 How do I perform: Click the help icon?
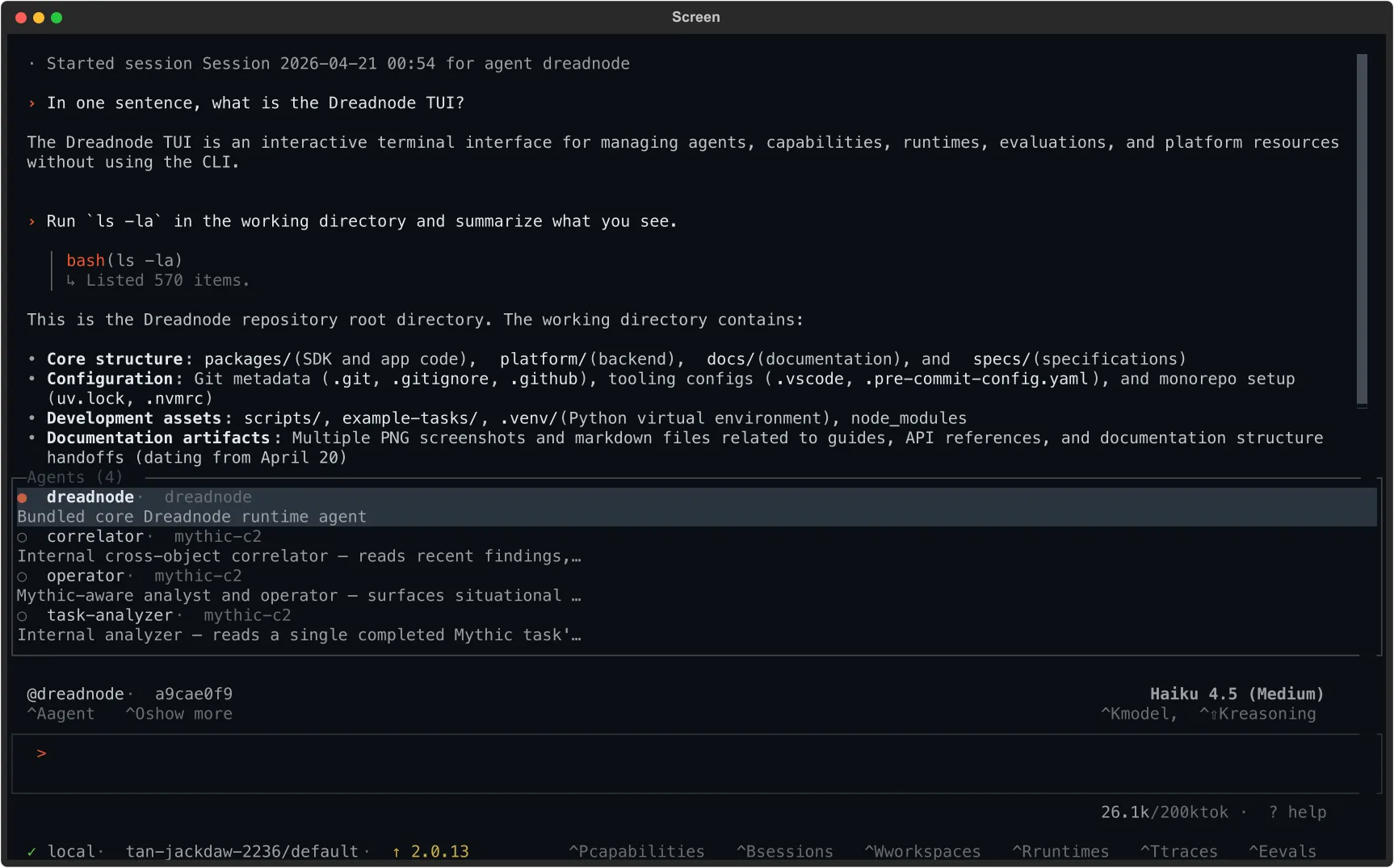pos(1298,812)
